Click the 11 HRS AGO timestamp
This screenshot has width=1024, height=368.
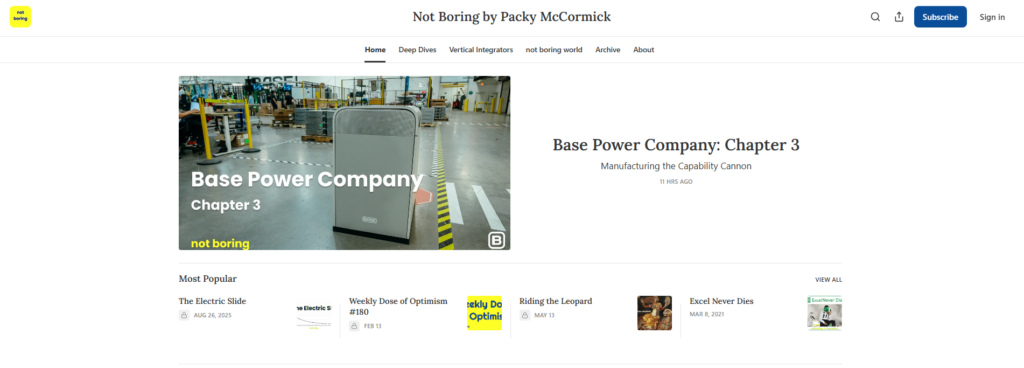click(x=676, y=182)
